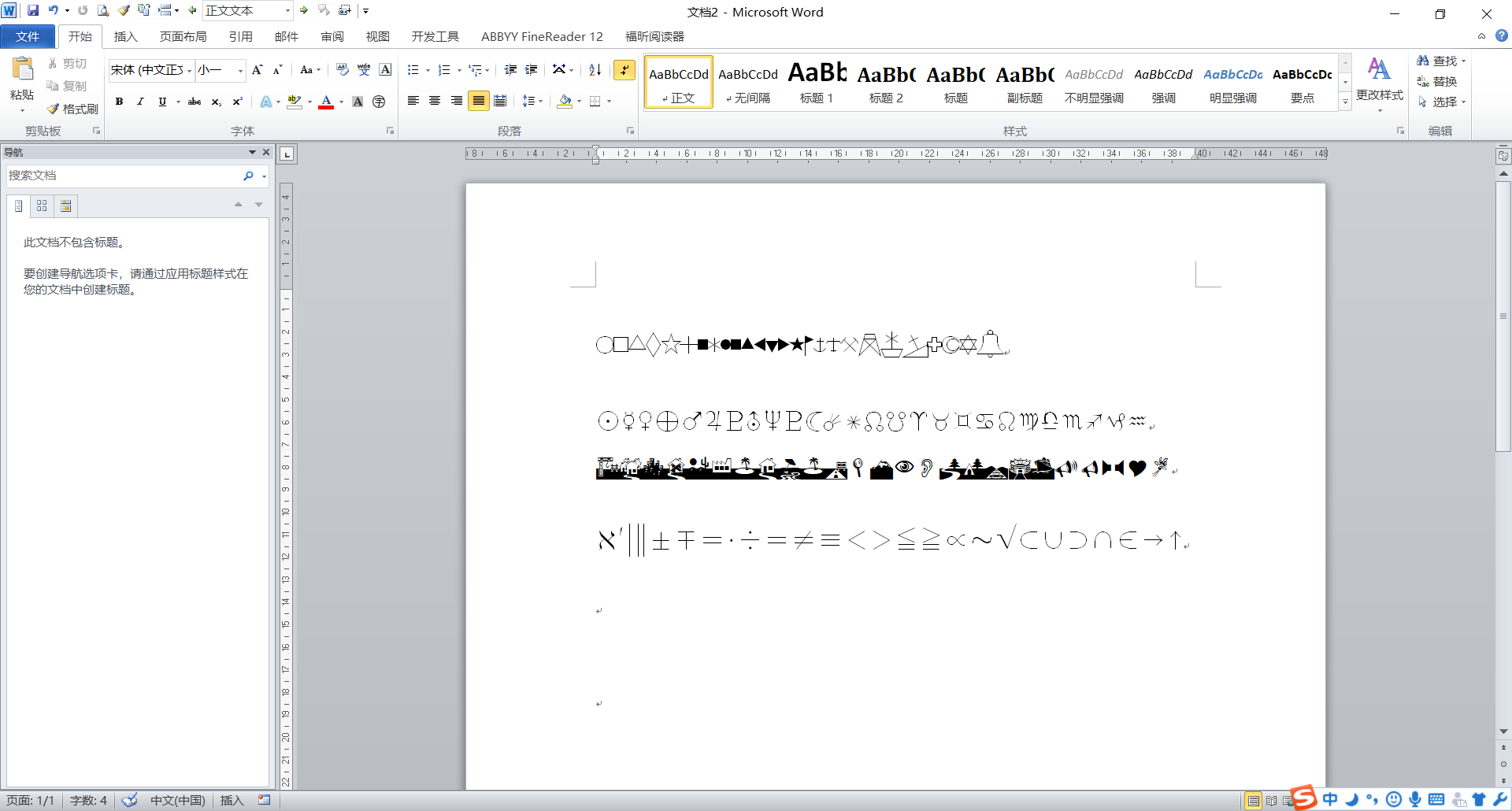
Task: Toggle center alignment
Action: 435,101
